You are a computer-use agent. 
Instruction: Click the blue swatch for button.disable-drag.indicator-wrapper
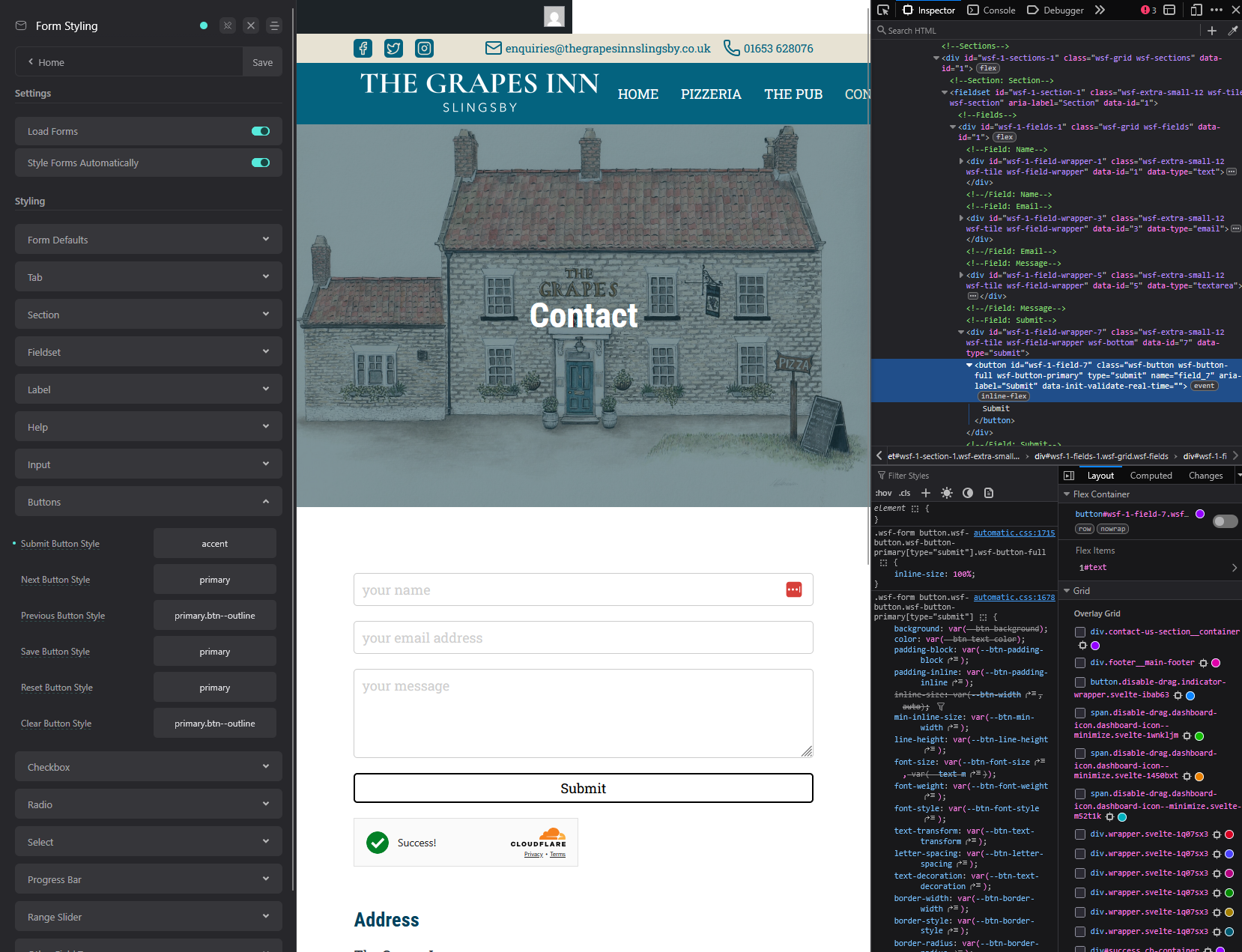tap(1190, 696)
